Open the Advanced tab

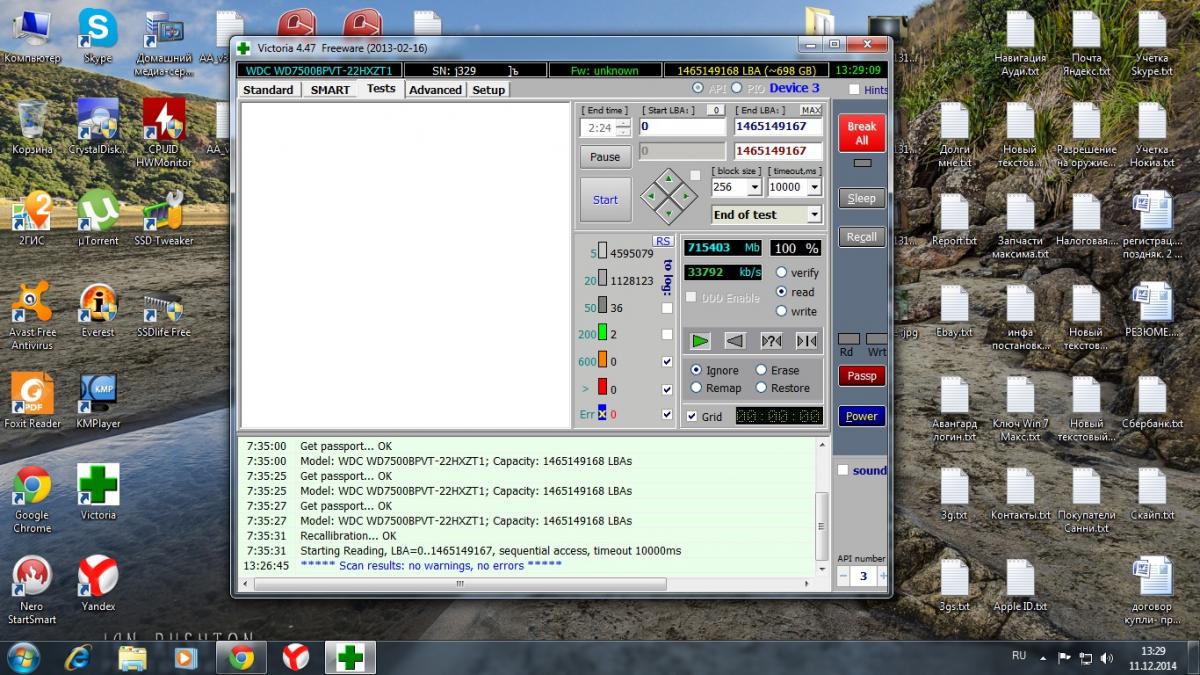point(435,90)
